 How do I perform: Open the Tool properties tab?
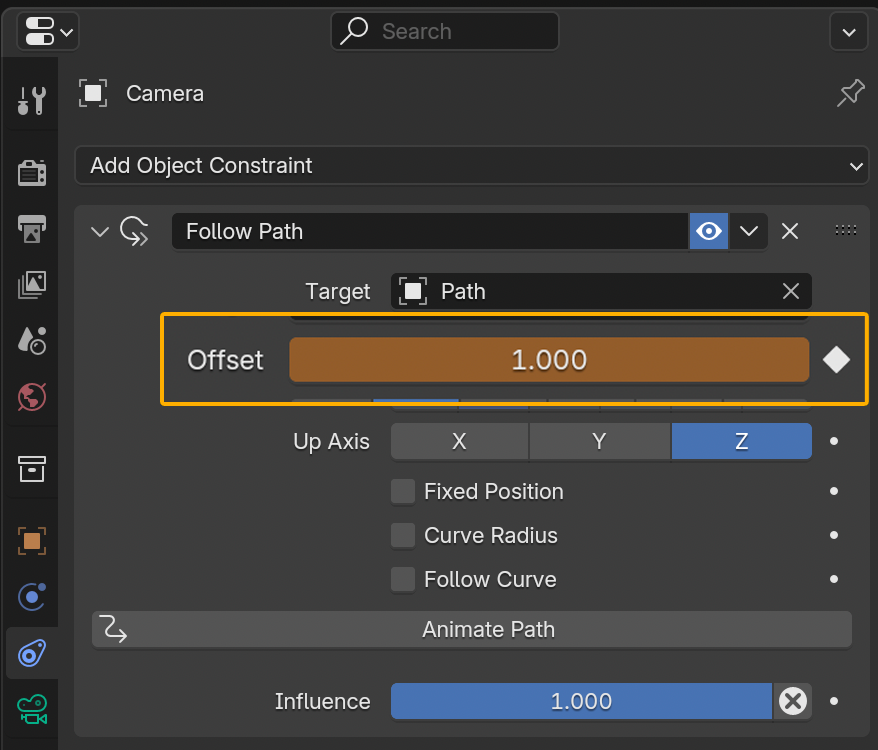[32, 101]
